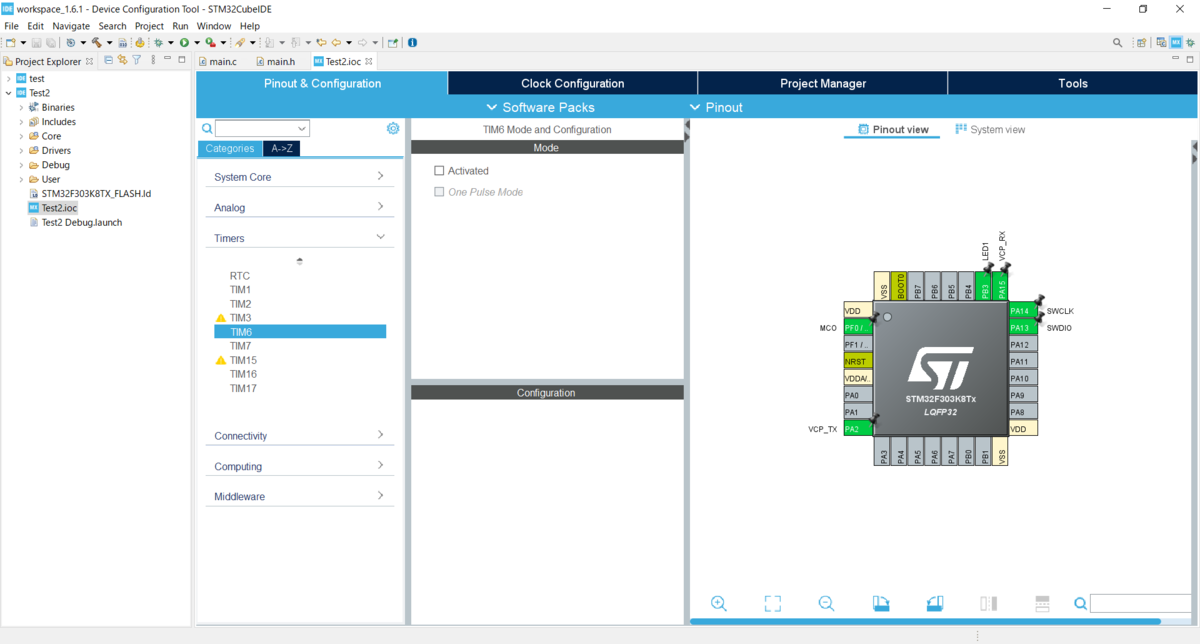
Task: Collapse all in Project Explorer
Action: 109,61
